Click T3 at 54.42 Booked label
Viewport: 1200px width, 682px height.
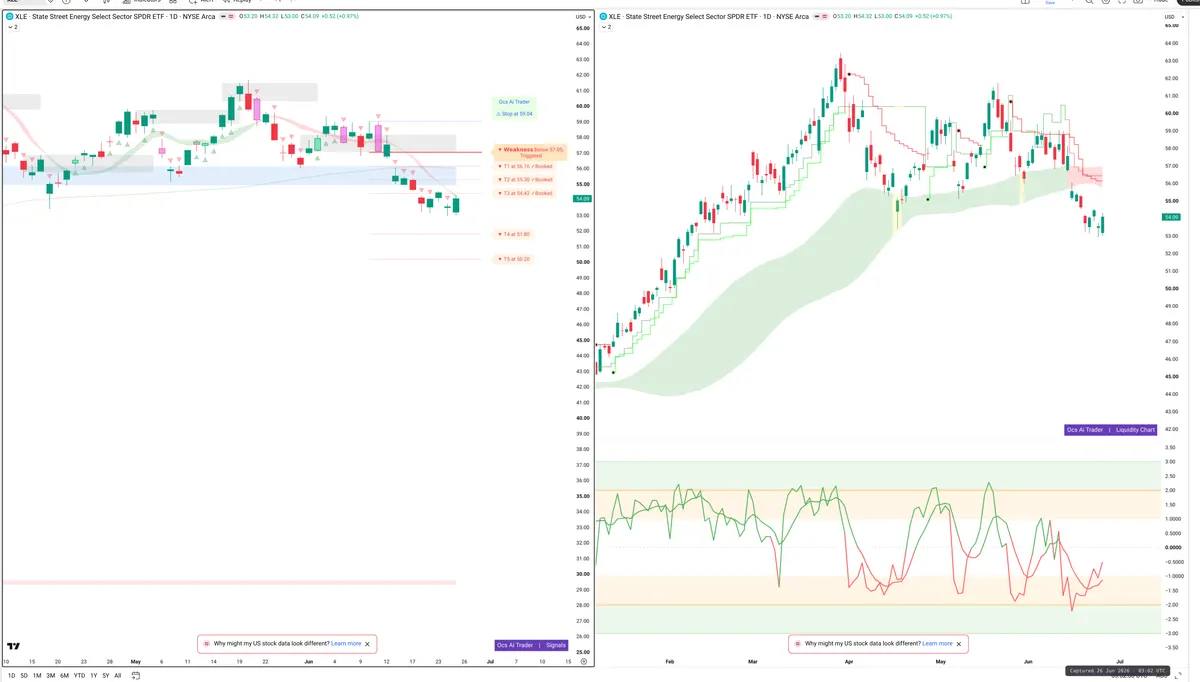525,192
